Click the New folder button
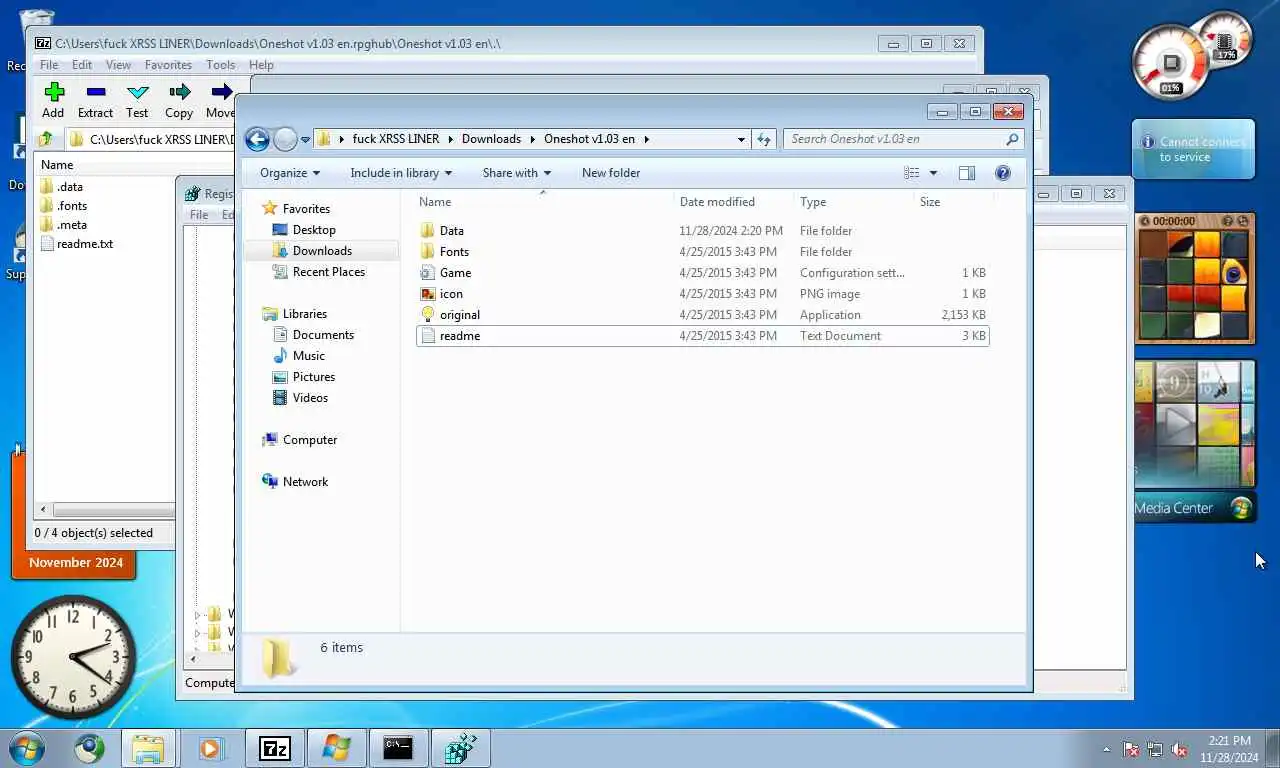Screen dimensions: 1280x768 611,173
